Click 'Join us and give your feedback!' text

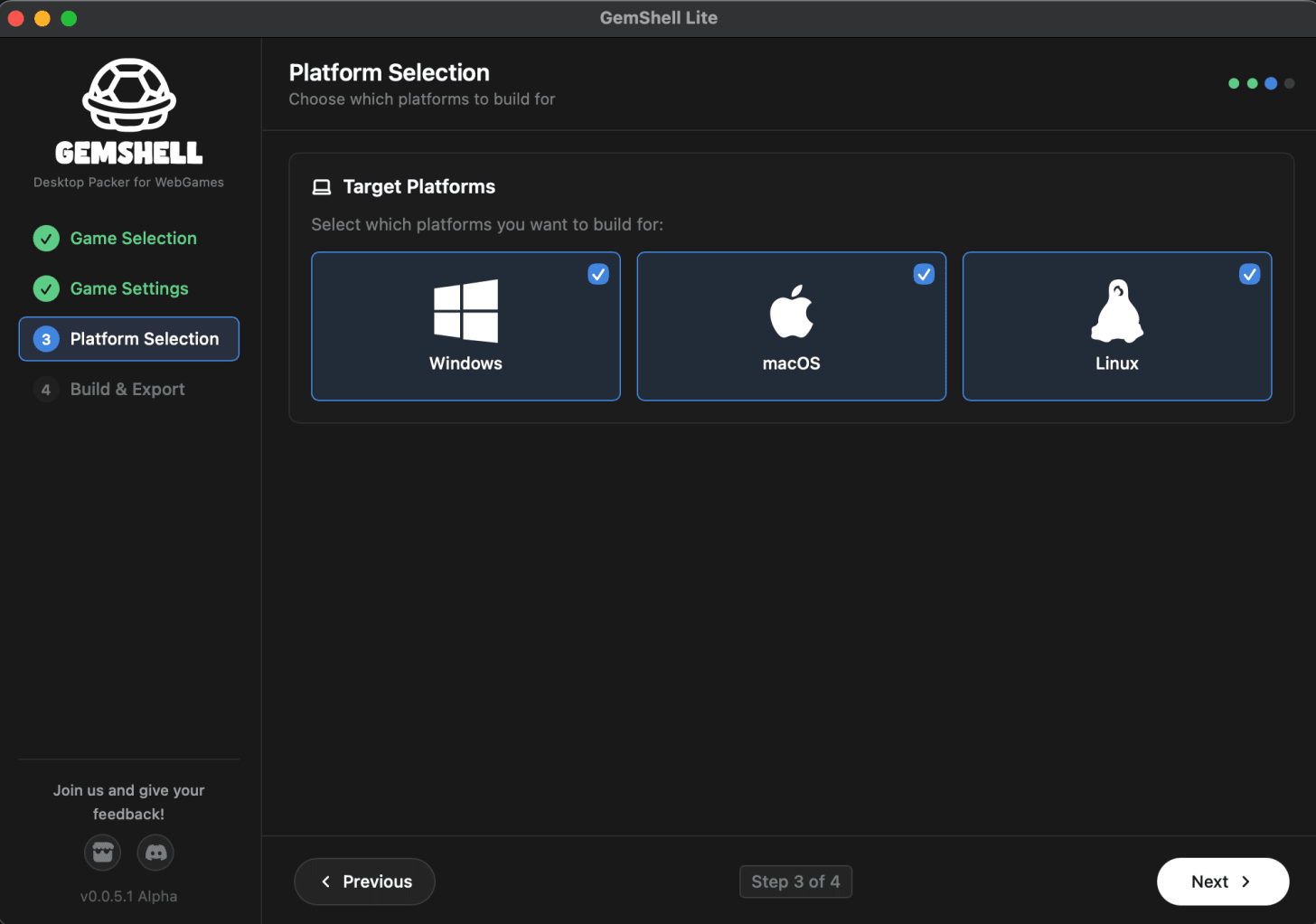(x=128, y=802)
